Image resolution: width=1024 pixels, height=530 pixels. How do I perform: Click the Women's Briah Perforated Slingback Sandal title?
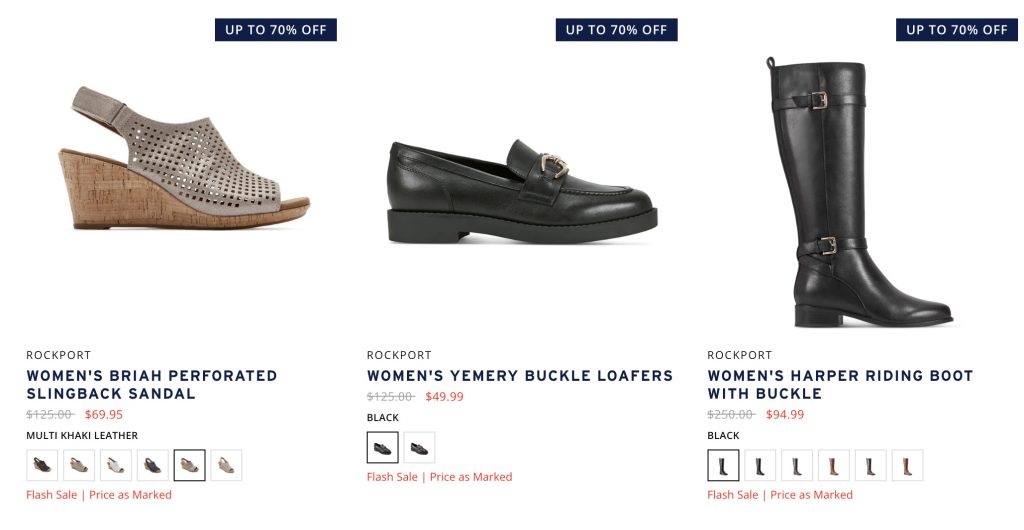[152, 385]
